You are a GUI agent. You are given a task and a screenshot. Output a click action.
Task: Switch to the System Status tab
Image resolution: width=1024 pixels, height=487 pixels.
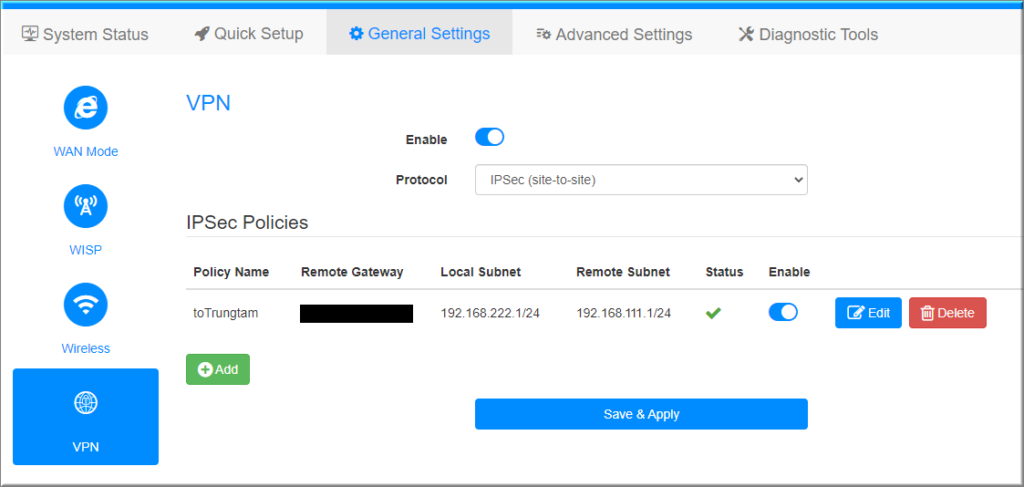(85, 35)
